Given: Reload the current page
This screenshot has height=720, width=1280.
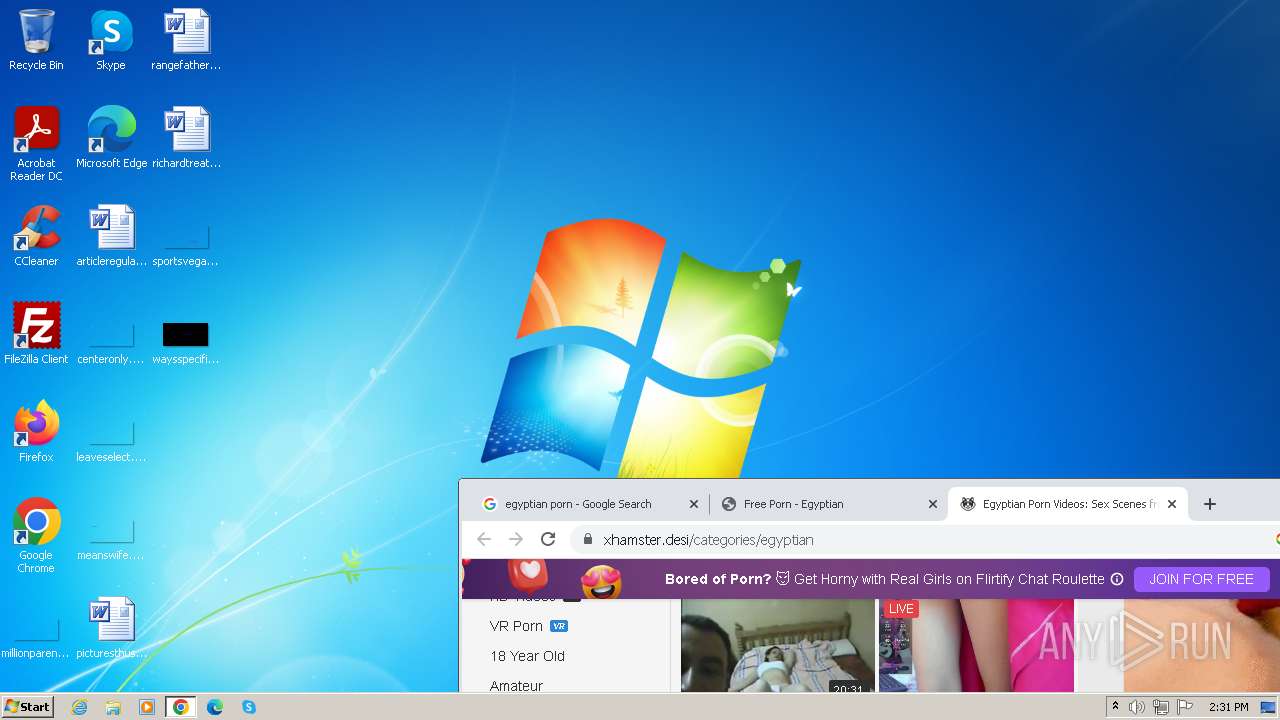Looking at the screenshot, I should pos(548,539).
